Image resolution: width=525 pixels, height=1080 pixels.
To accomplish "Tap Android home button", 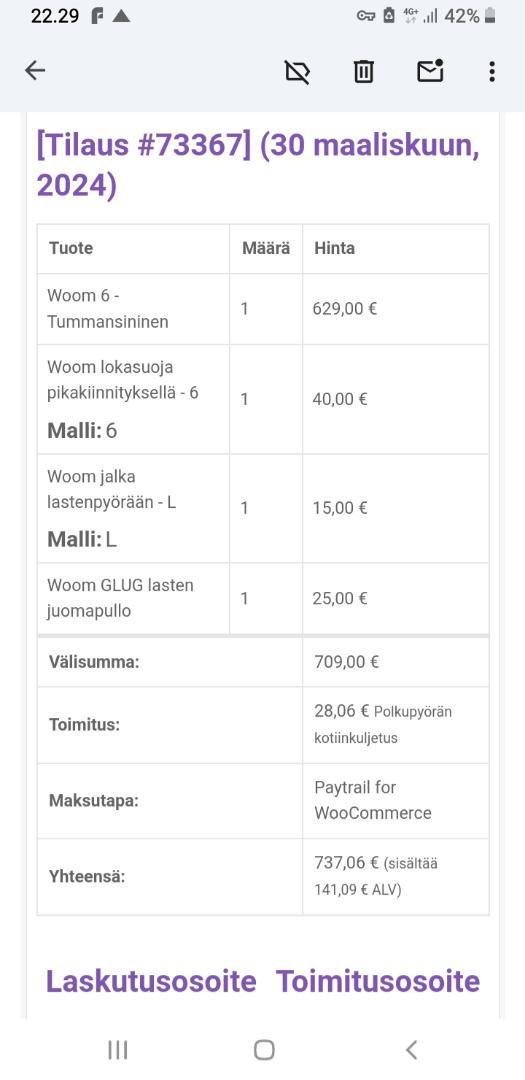I will pos(264,1050).
